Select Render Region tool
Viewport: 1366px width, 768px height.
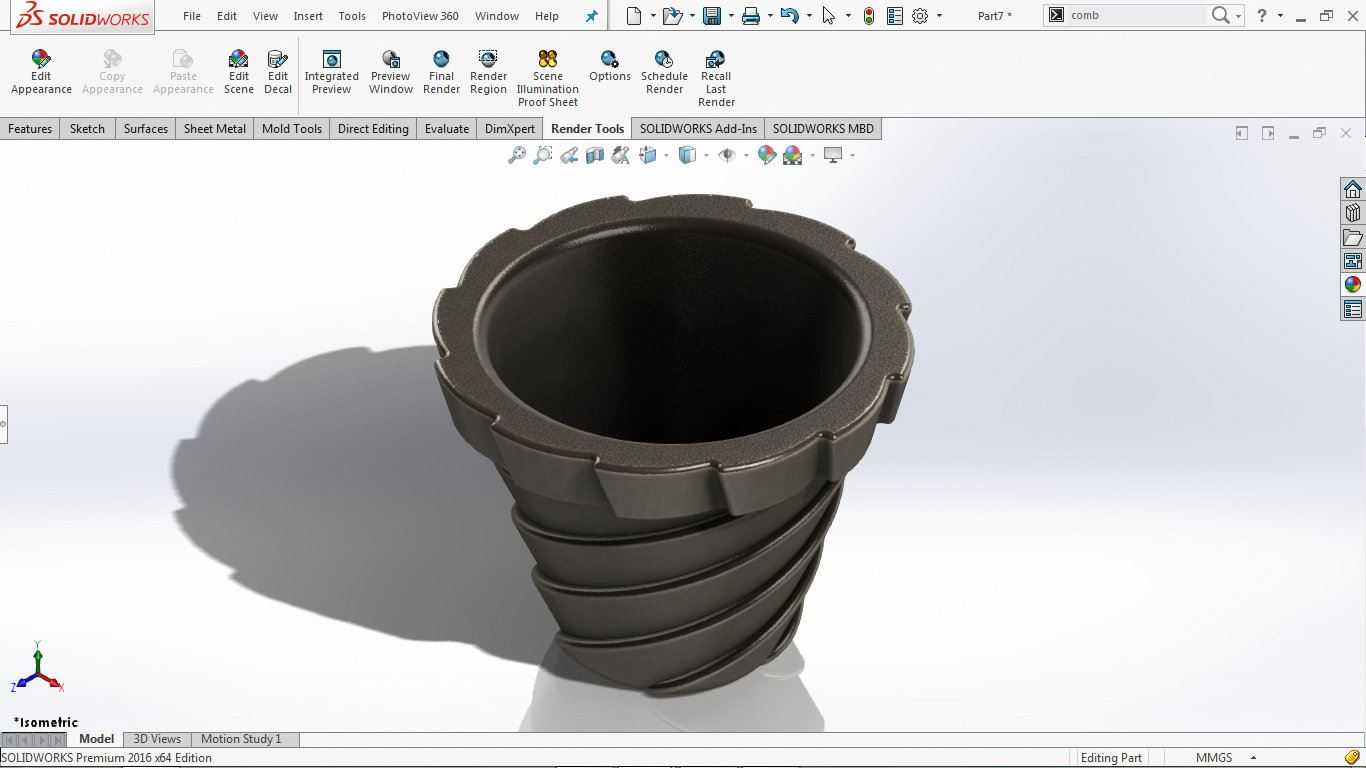click(488, 72)
